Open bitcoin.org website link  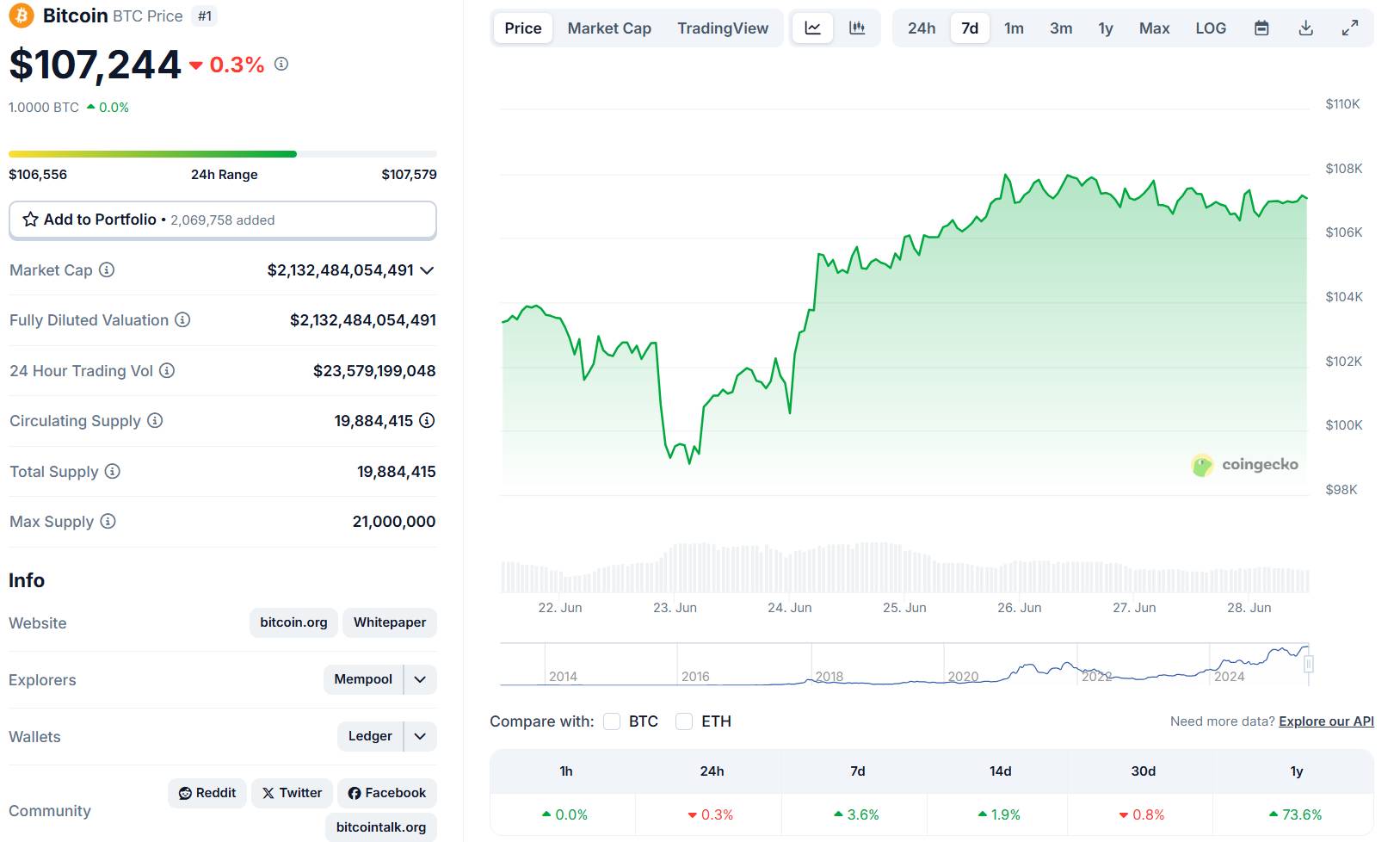pos(293,622)
